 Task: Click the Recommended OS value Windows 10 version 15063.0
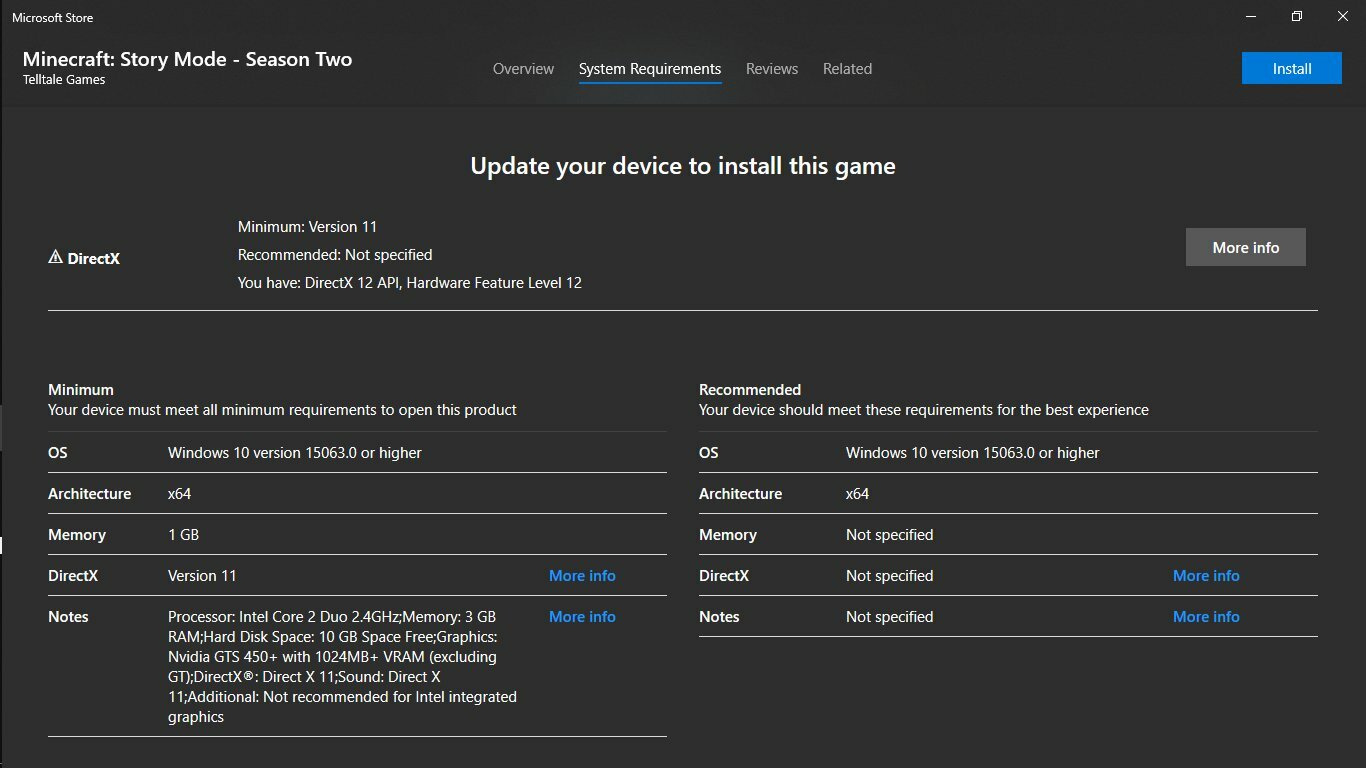pos(972,453)
